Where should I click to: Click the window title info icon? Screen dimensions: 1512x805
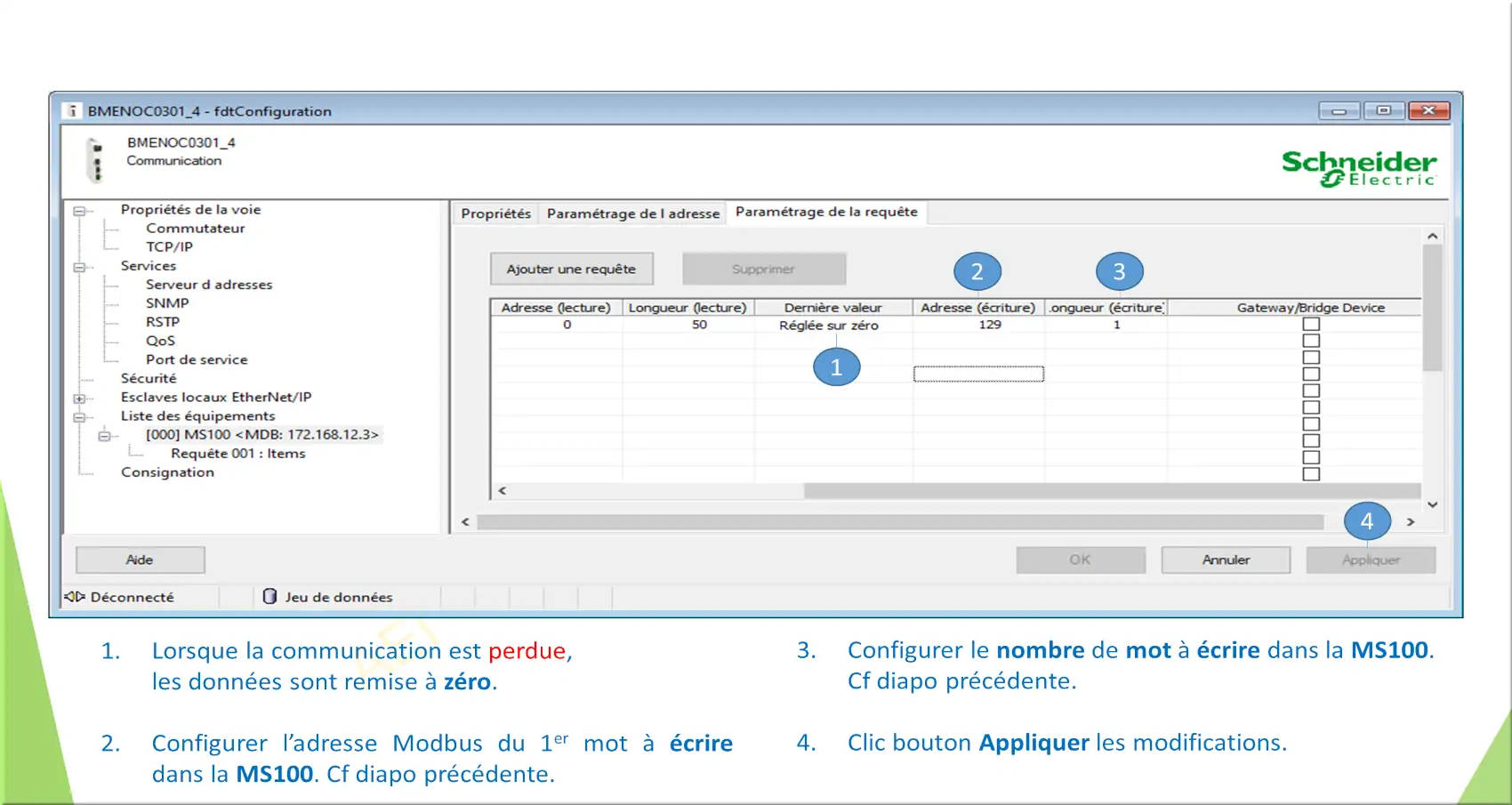[x=72, y=111]
